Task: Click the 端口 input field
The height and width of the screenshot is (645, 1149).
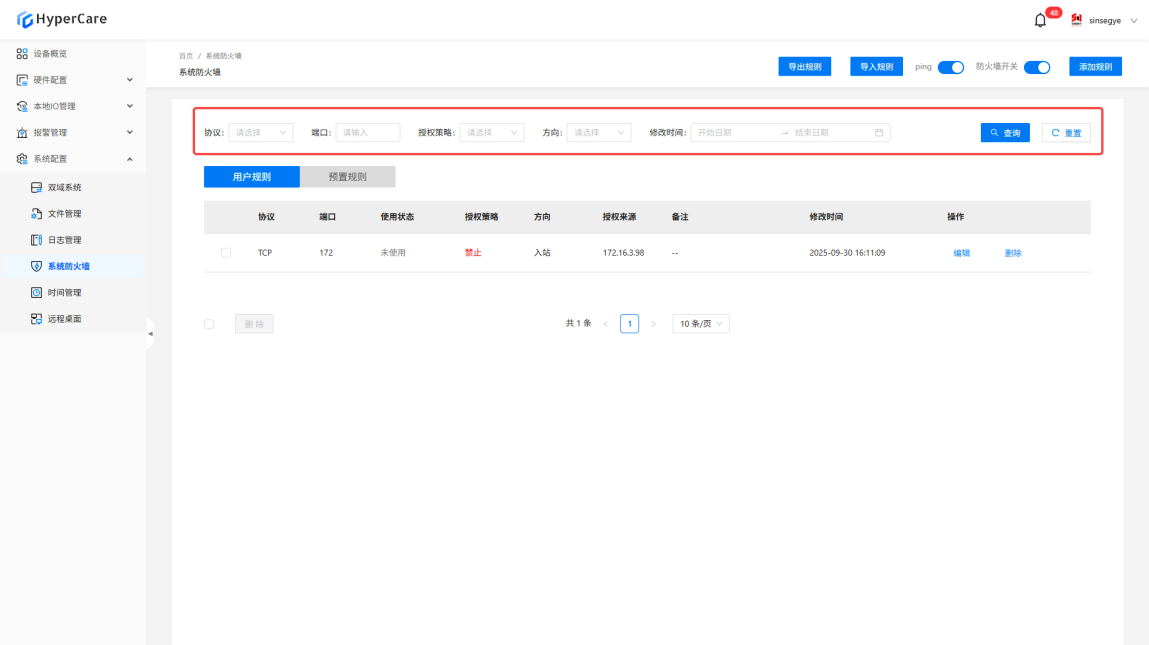Action: coord(367,132)
